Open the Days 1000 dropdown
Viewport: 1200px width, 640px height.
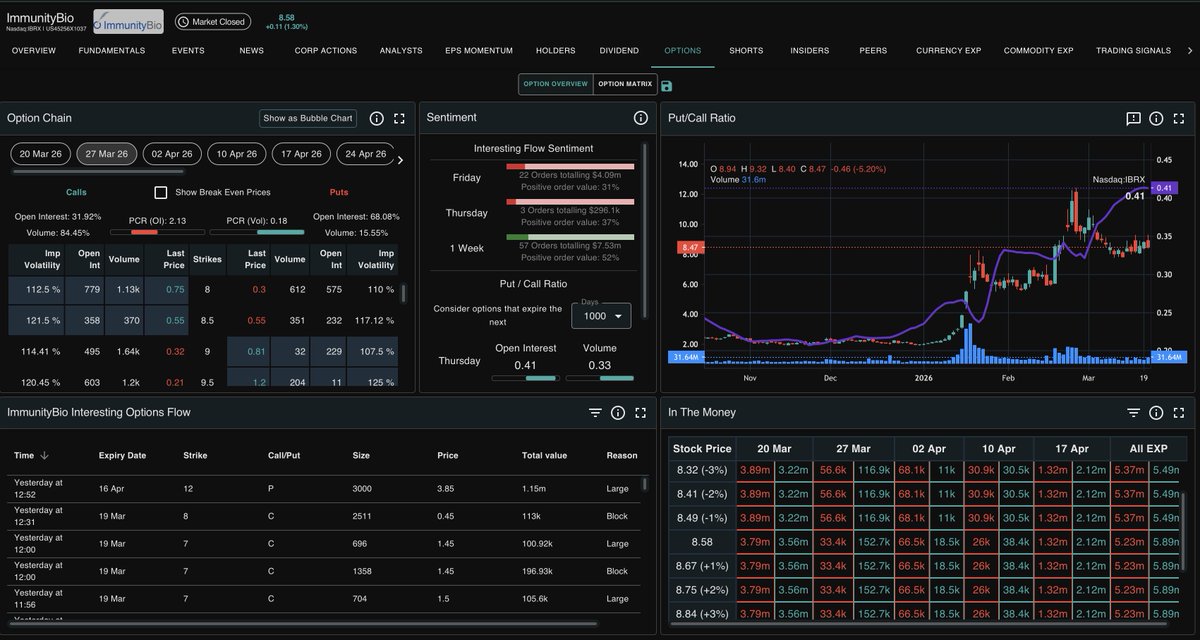(x=601, y=316)
